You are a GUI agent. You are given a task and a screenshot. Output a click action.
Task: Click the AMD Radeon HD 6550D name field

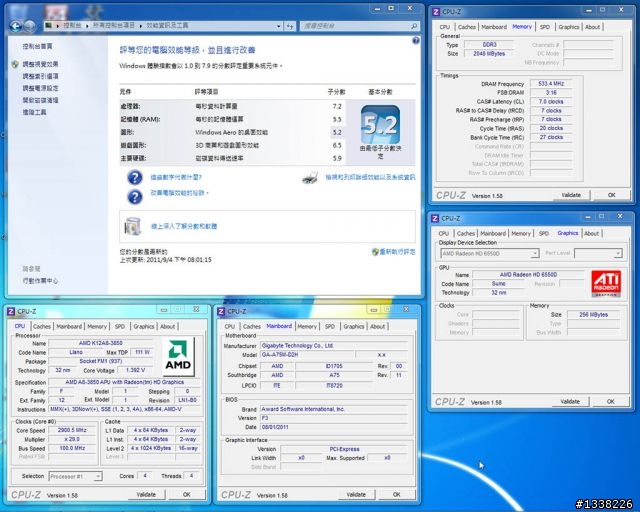(x=528, y=275)
